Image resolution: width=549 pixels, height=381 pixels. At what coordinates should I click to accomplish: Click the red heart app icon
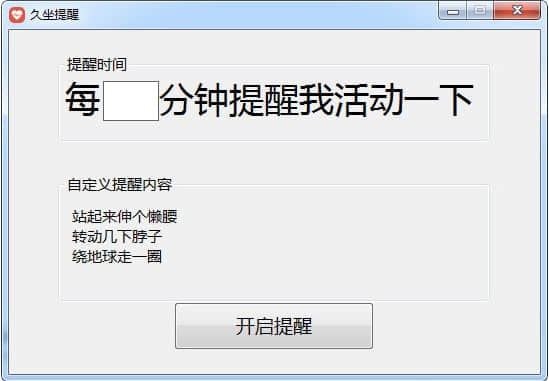click(x=16, y=15)
